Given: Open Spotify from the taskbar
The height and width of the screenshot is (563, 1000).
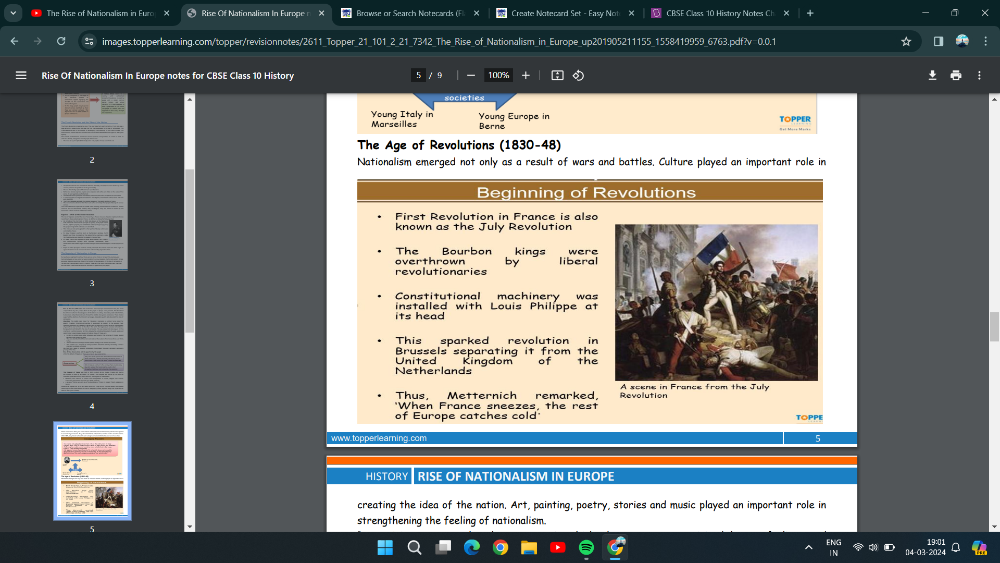Looking at the screenshot, I should coord(586,547).
